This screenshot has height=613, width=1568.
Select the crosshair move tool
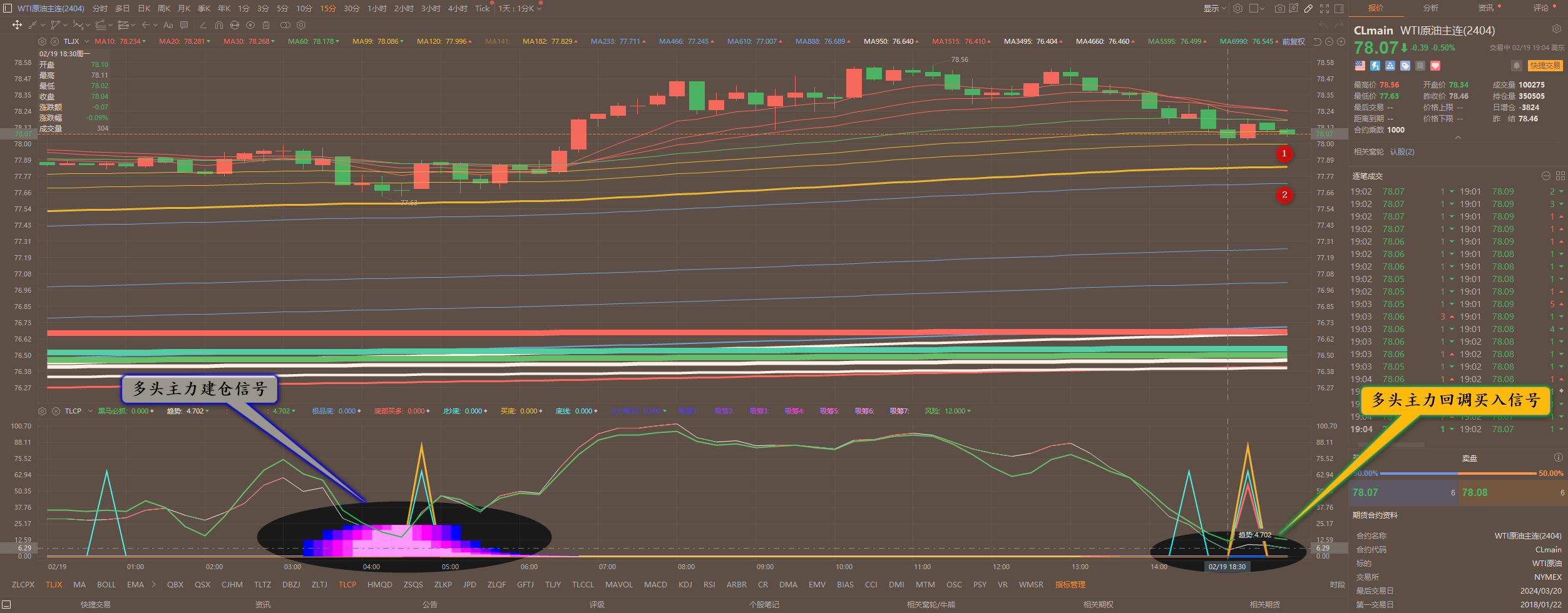[17, 25]
